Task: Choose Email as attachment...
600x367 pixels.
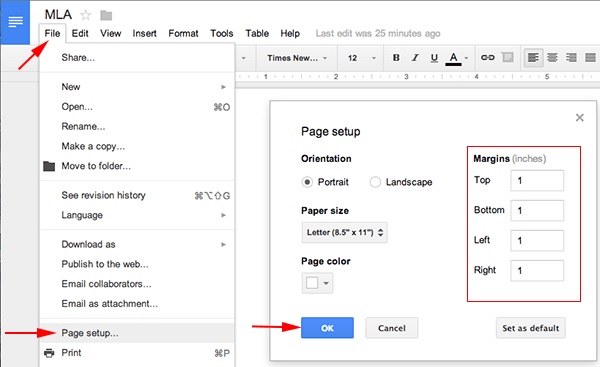Action: coord(136,304)
